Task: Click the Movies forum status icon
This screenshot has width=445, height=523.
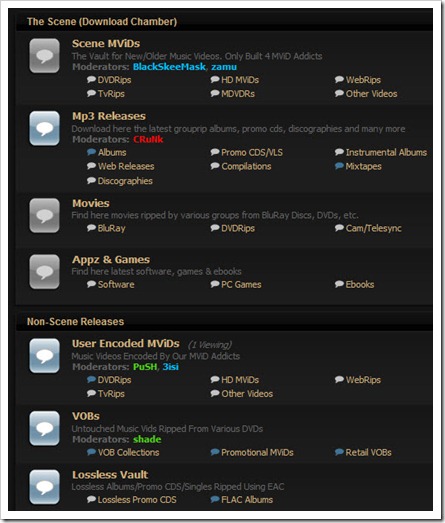Action: coord(44,215)
